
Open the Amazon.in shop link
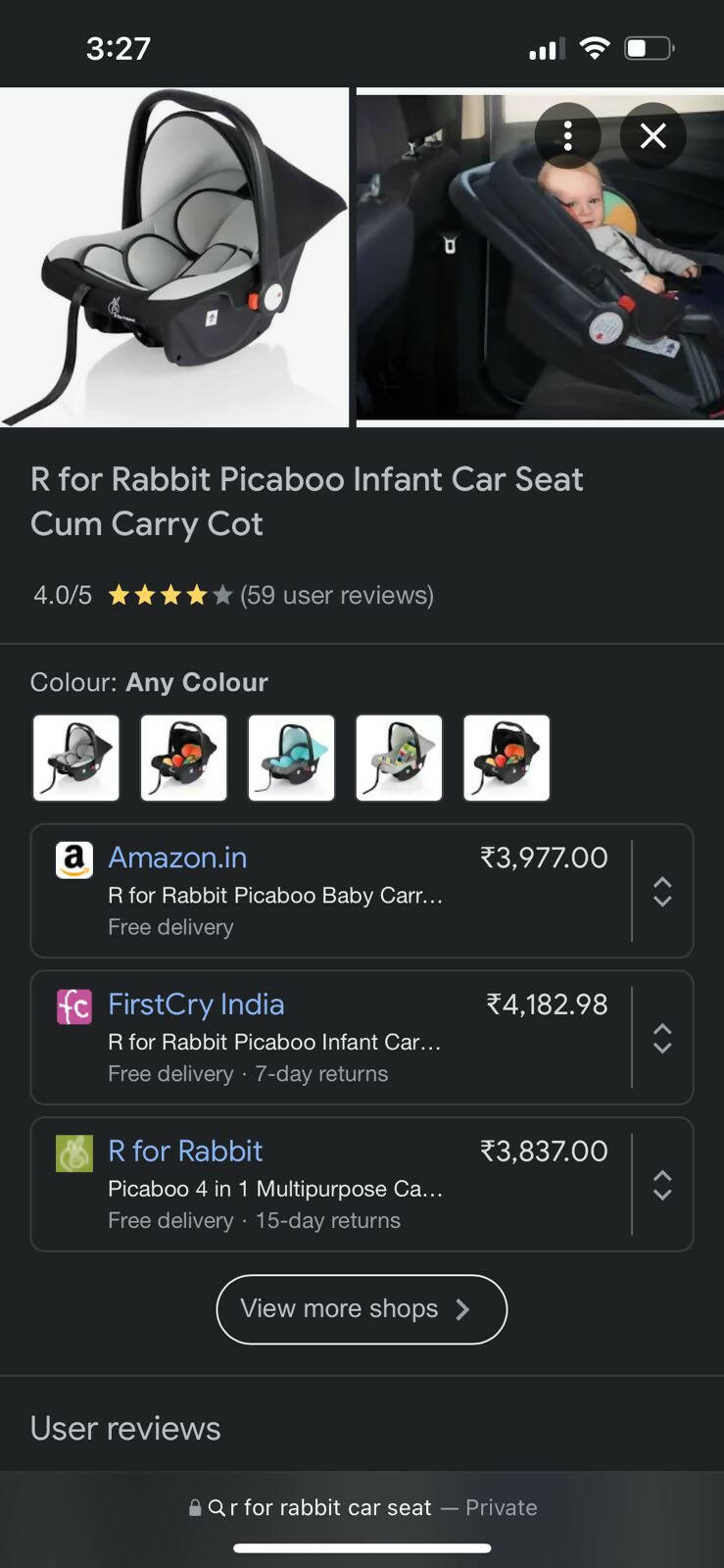pyautogui.click(x=177, y=857)
